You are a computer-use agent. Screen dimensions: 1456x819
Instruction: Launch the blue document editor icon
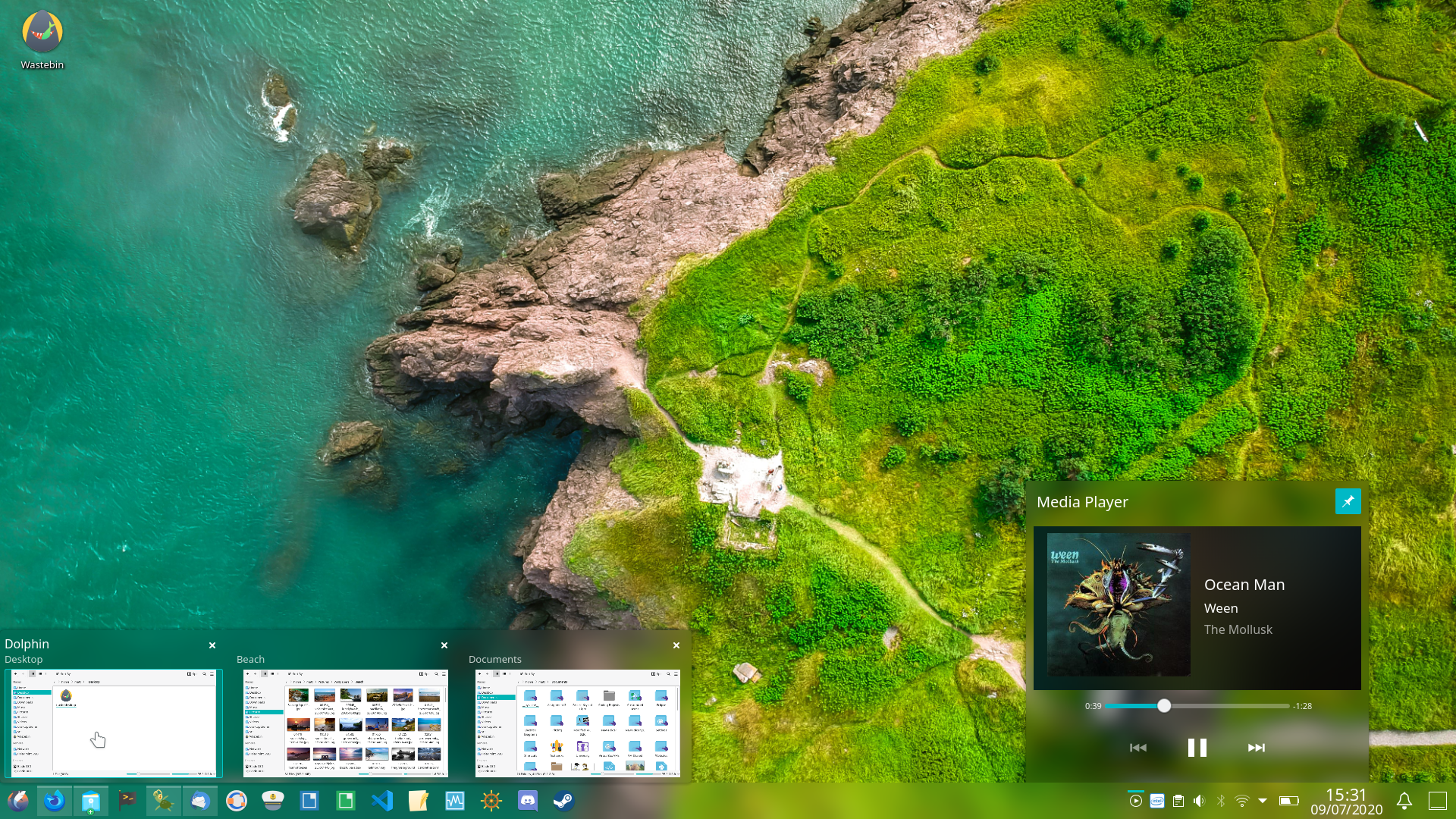click(x=309, y=801)
